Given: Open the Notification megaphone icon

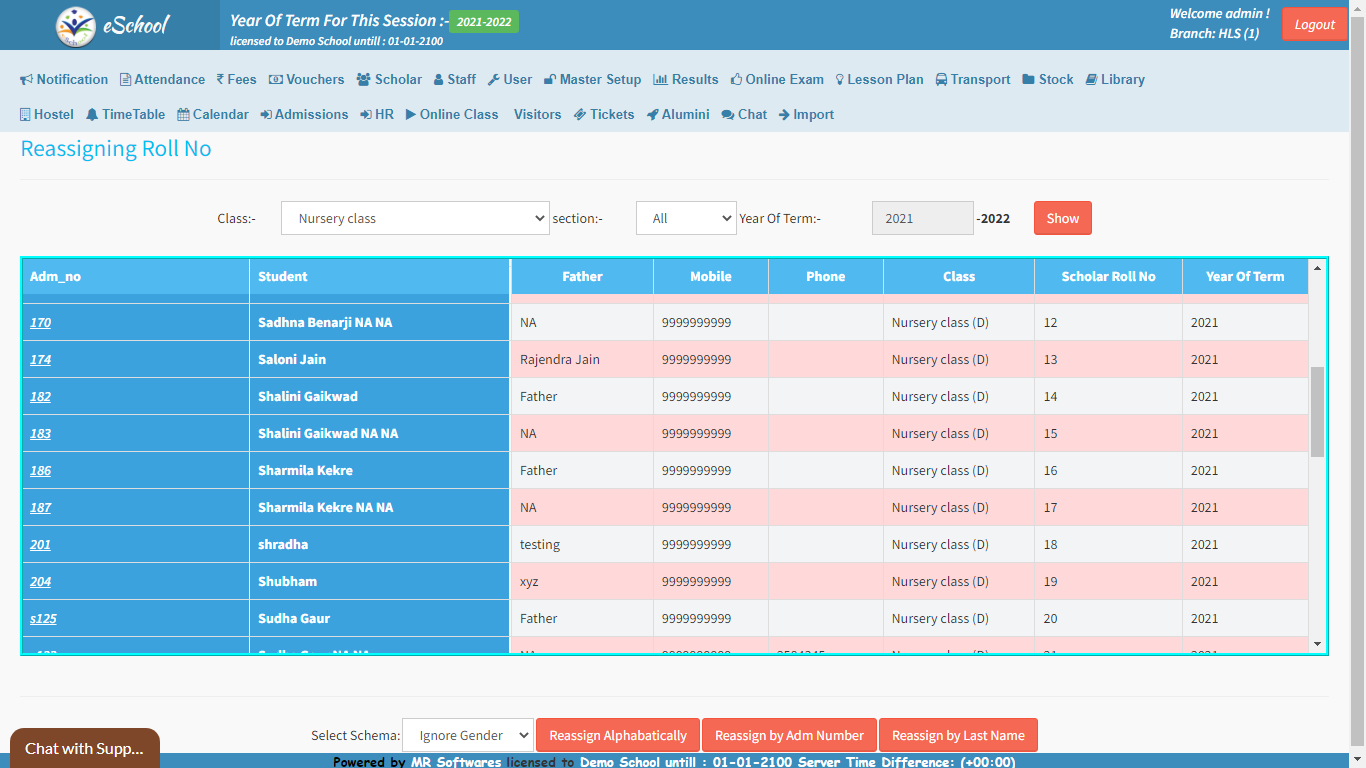Looking at the screenshot, I should click(x=27, y=80).
